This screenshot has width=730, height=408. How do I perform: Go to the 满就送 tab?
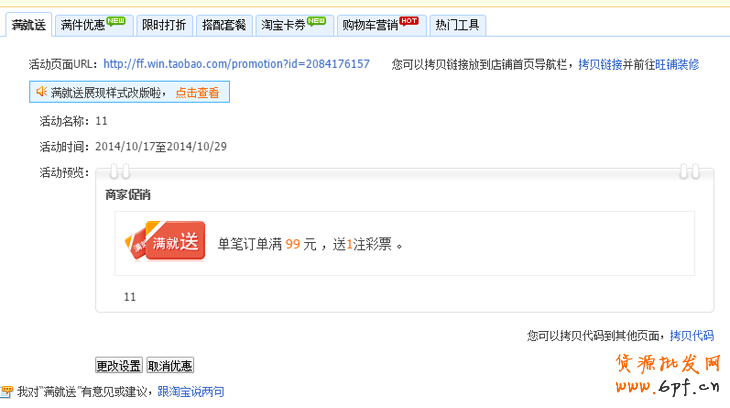[27, 24]
